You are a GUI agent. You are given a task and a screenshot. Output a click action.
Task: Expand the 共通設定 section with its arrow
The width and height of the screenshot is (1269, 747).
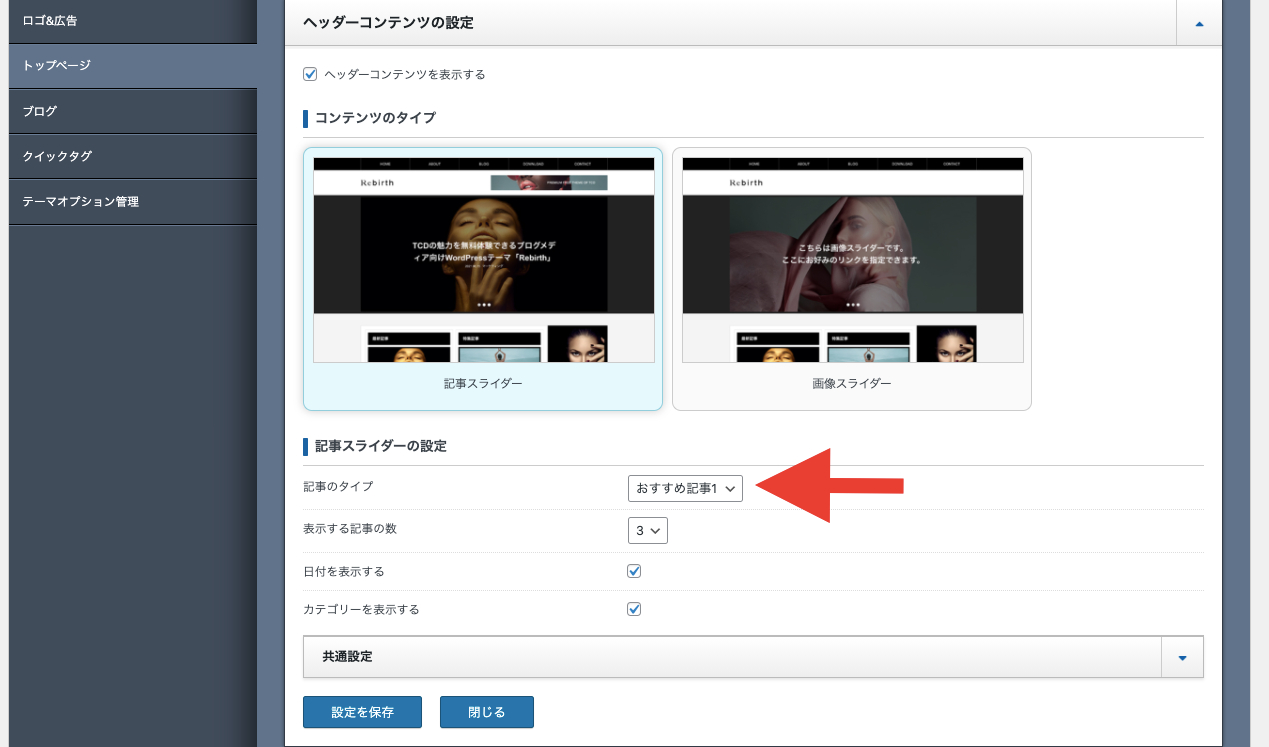pyautogui.click(x=1182, y=657)
